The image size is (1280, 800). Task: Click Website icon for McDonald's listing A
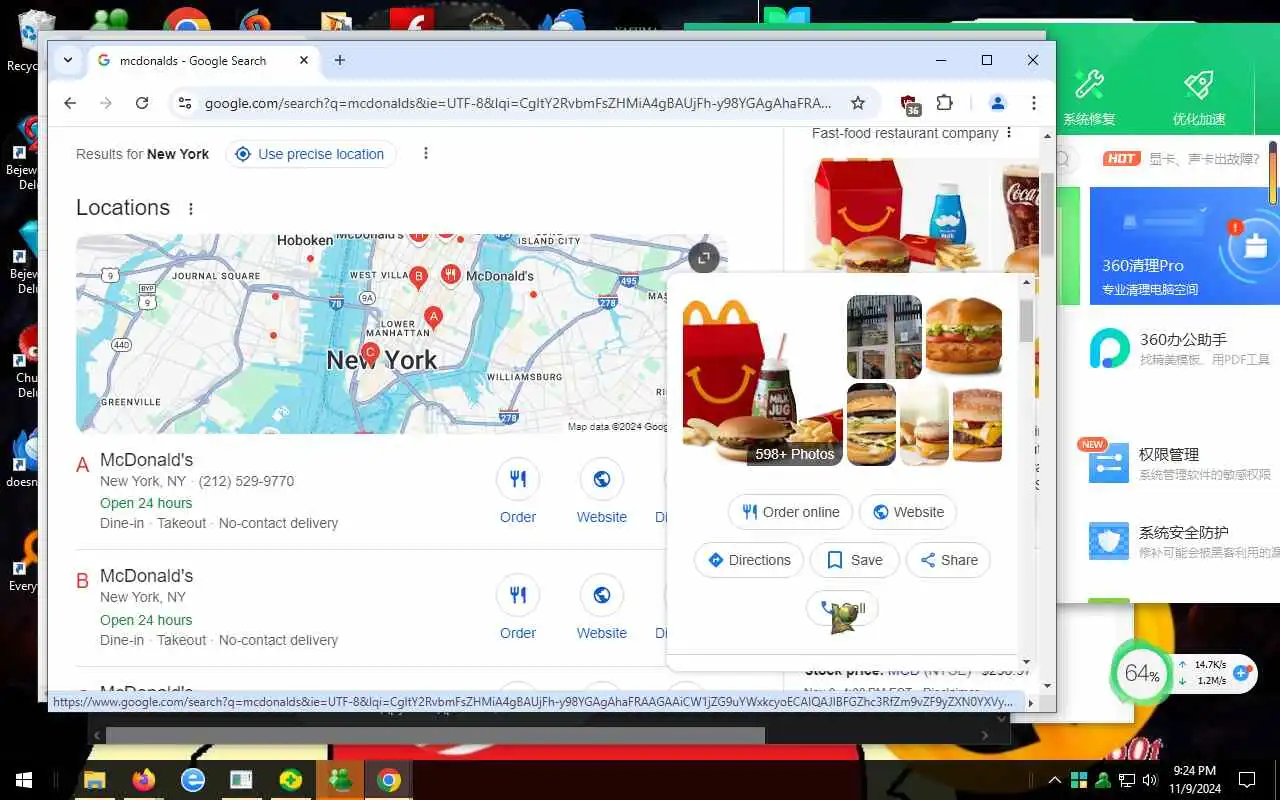(602, 479)
